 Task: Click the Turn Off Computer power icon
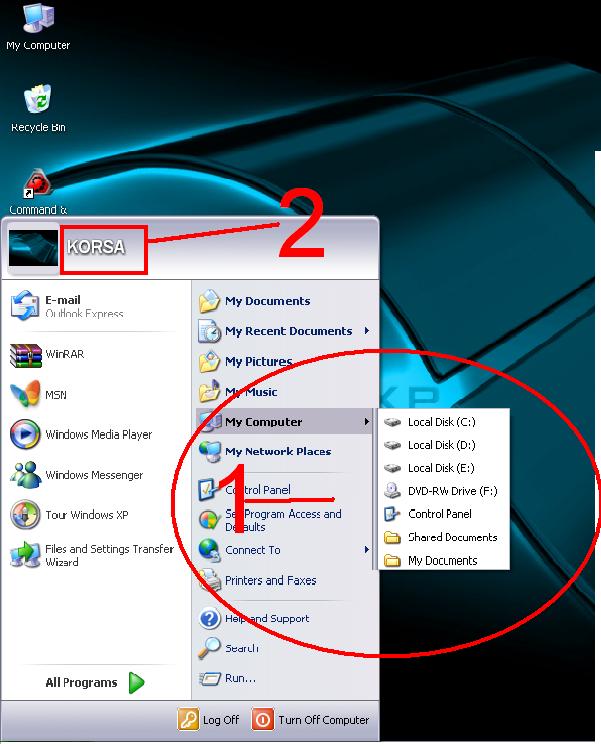(x=263, y=719)
